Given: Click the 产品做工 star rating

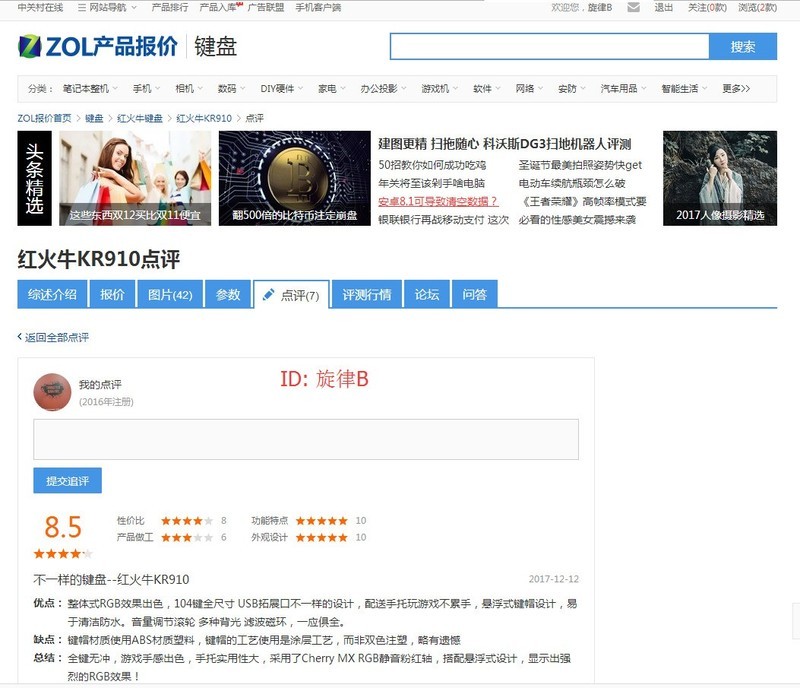Looking at the screenshot, I should click(187, 537).
